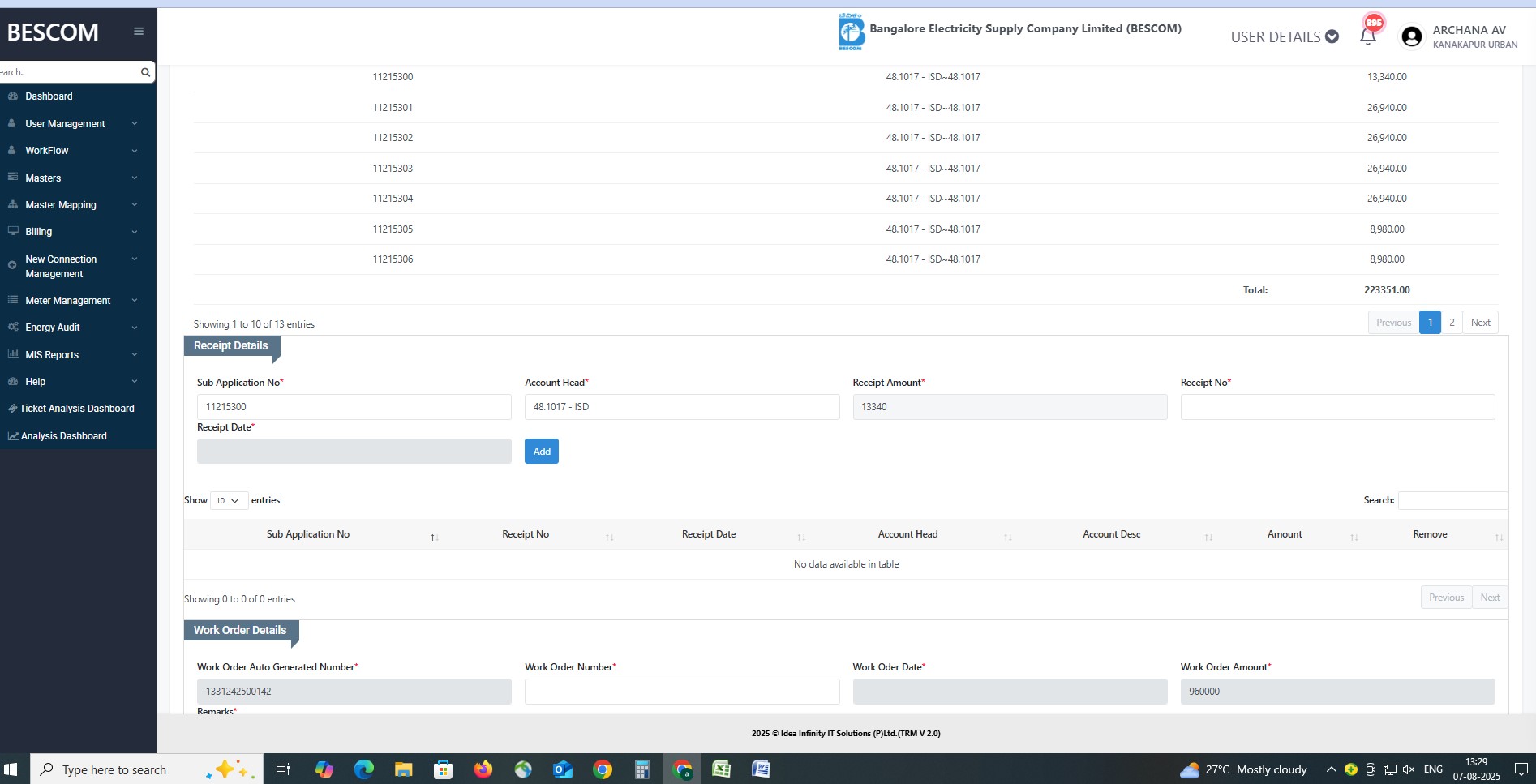
Task: Open the Show entries count dropdown
Action: coord(228,501)
